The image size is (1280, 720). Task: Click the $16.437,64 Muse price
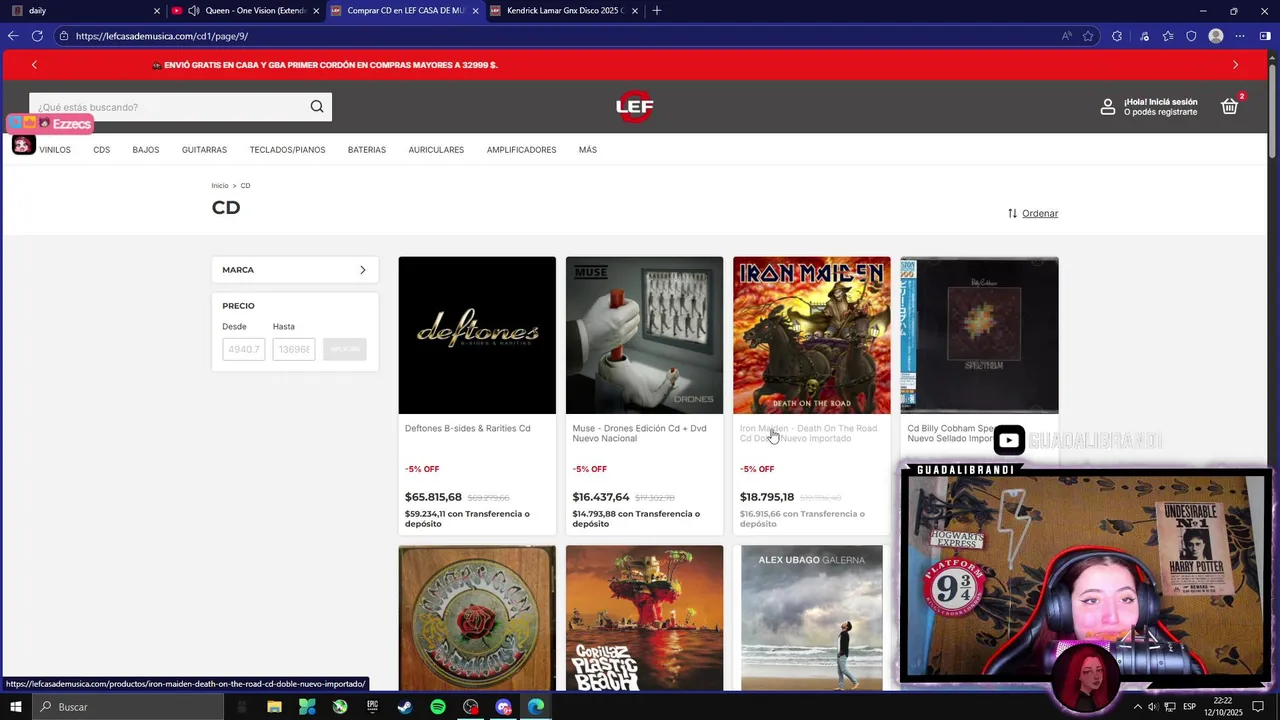pyautogui.click(x=601, y=497)
